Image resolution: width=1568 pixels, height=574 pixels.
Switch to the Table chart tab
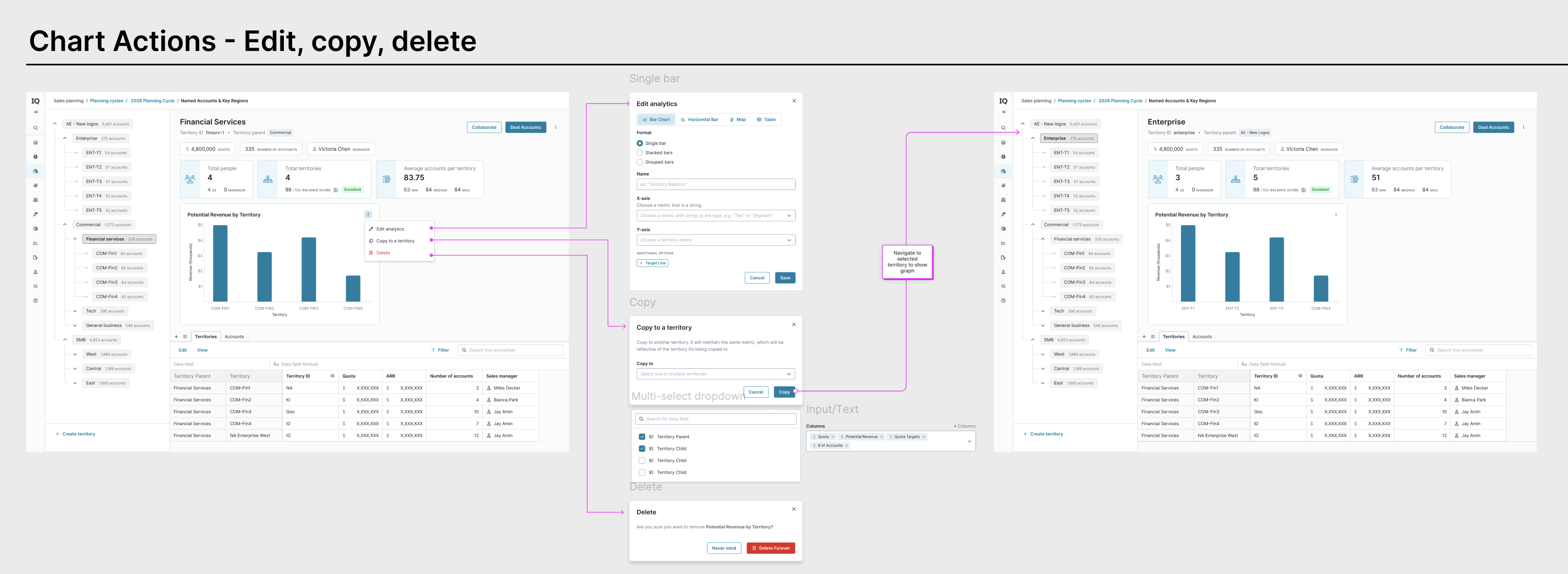tap(767, 120)
